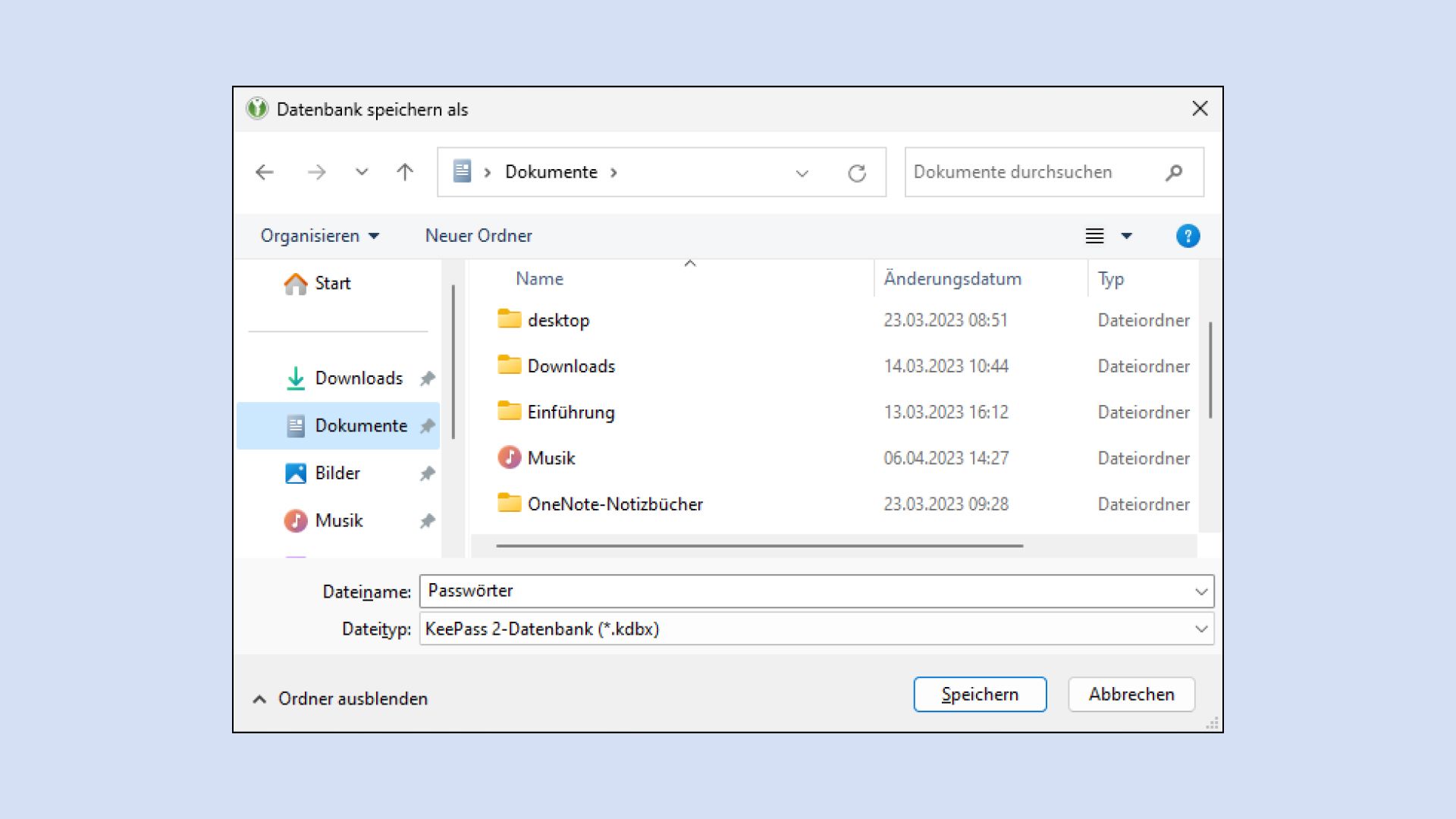
Task: Click the Speichern button
Action: pyautogui.click(x=980, y=694)
